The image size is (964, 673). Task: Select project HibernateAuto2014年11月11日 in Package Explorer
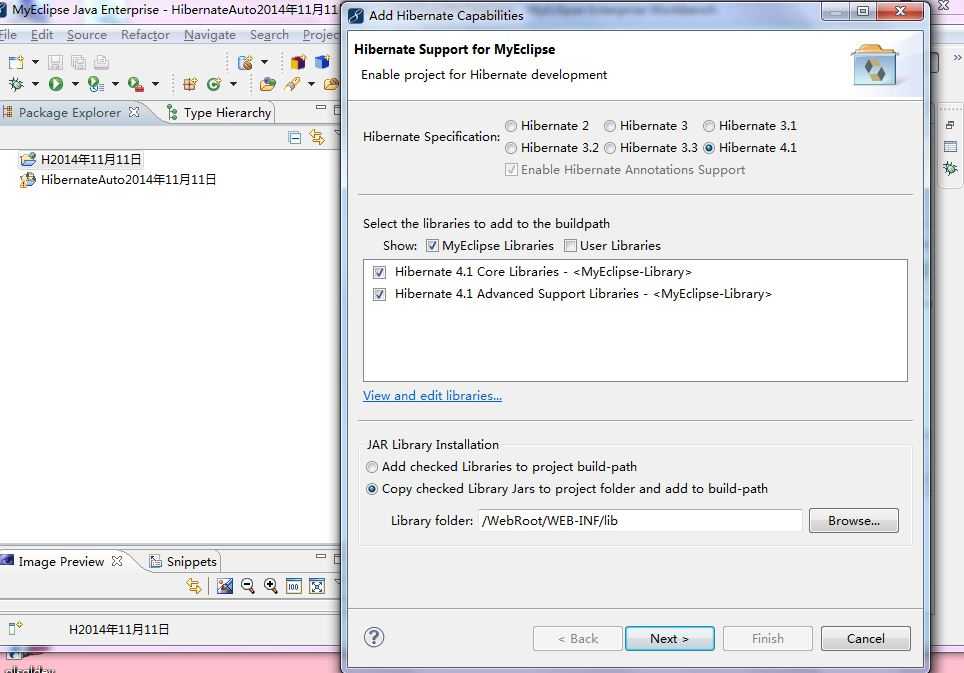point(128,180)
